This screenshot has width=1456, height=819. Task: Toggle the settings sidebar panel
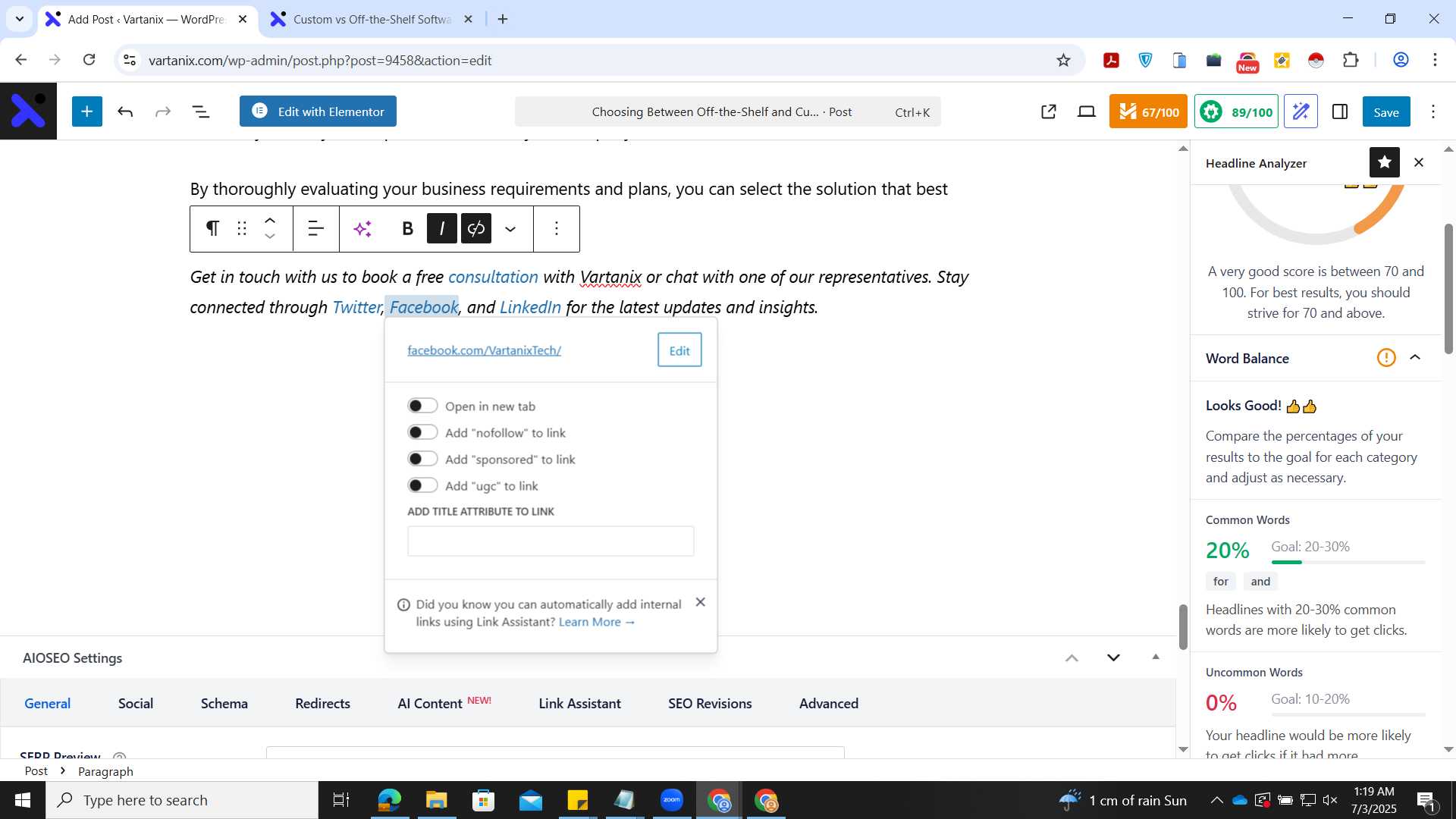[1340, 111]
